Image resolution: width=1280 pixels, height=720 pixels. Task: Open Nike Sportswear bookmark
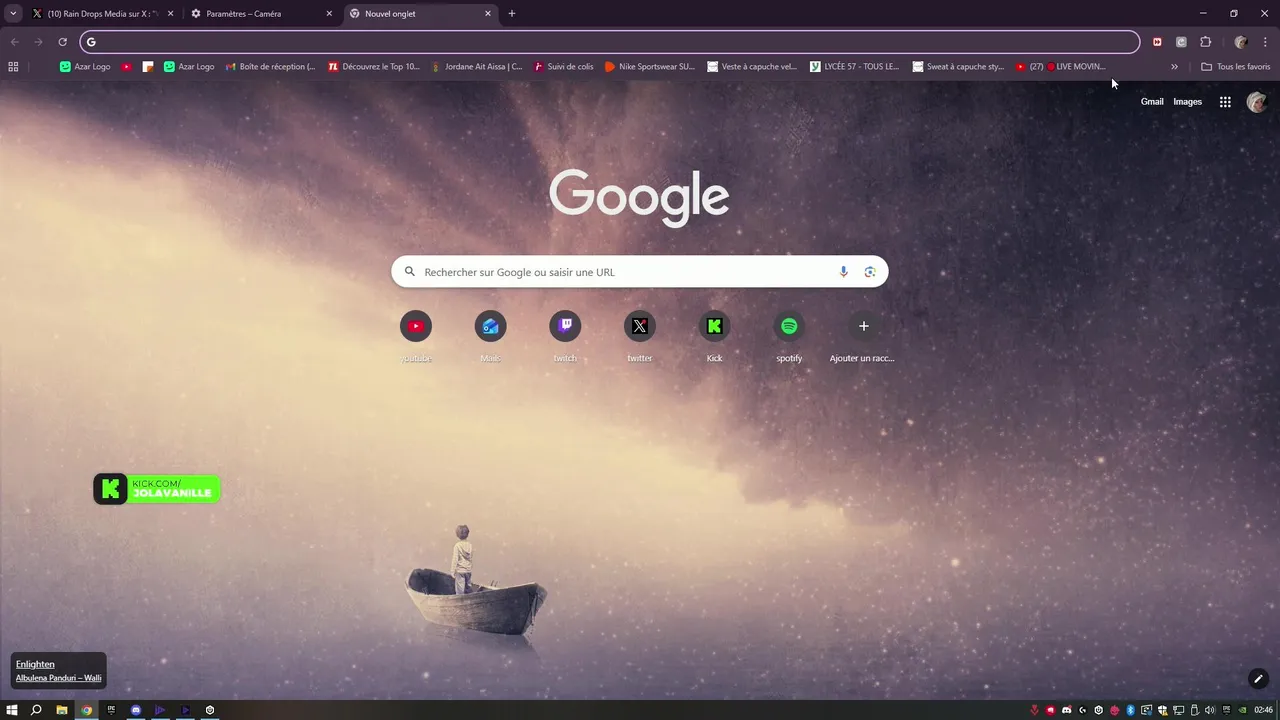[650, 67]
